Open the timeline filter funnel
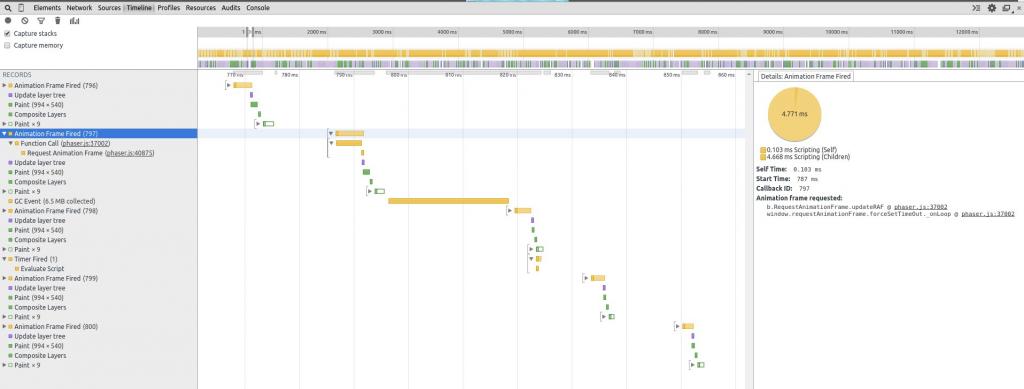 [40, 21]
